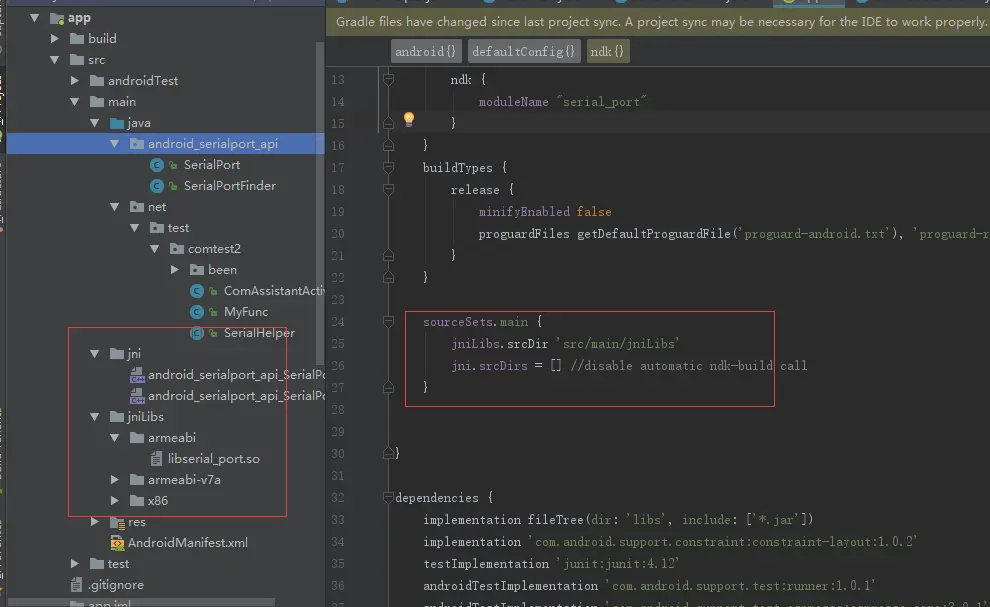The width and height of the screenshot is (990, 607).
Task: Expand the been package arrow
Action: click(x=175, y=270)
